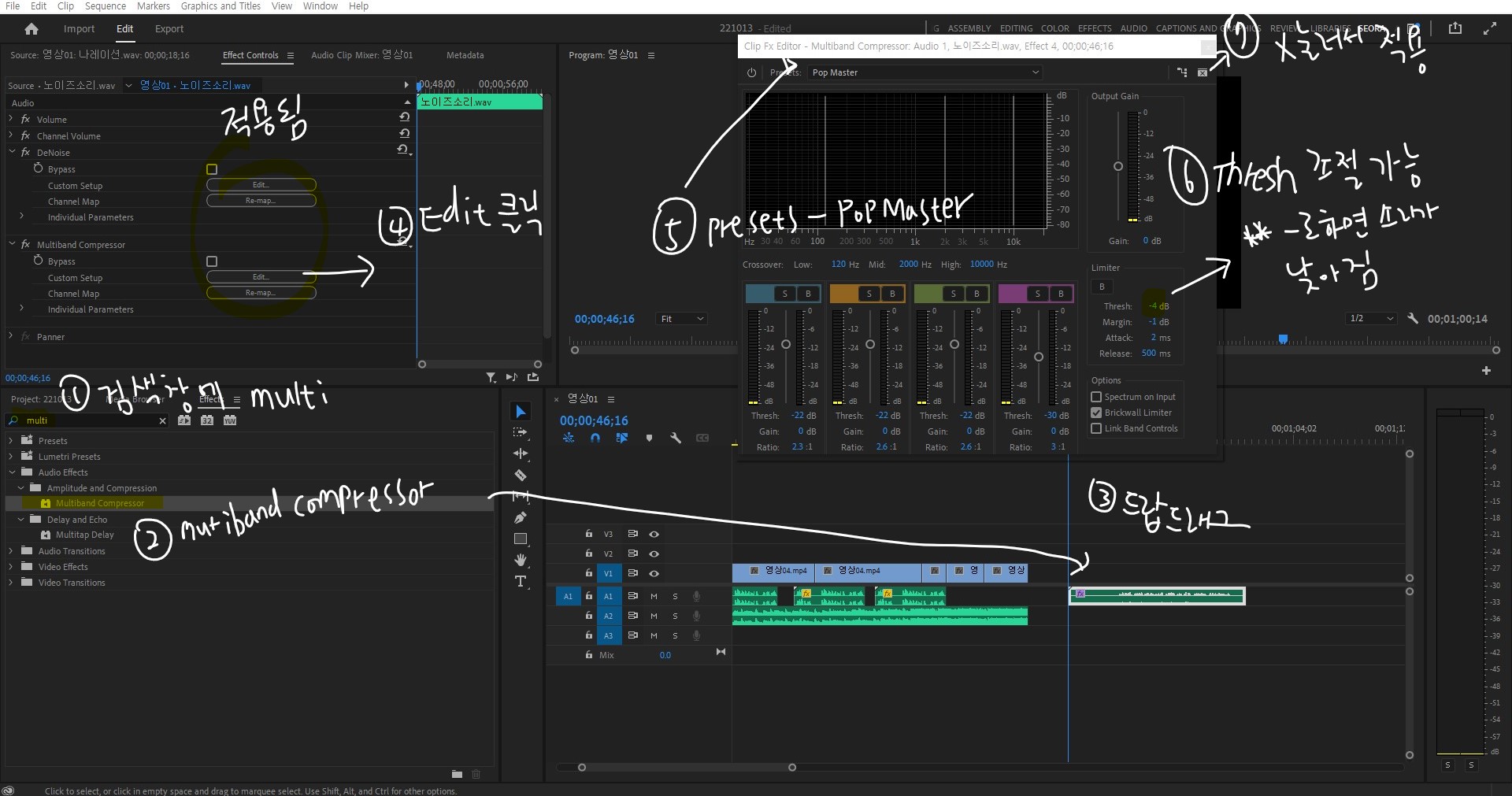Viewport: 1512px width, 796px height.
Task: Toggle Snap in timeline magnet icon
Action: pyautogui.click(x=595, y=439)
